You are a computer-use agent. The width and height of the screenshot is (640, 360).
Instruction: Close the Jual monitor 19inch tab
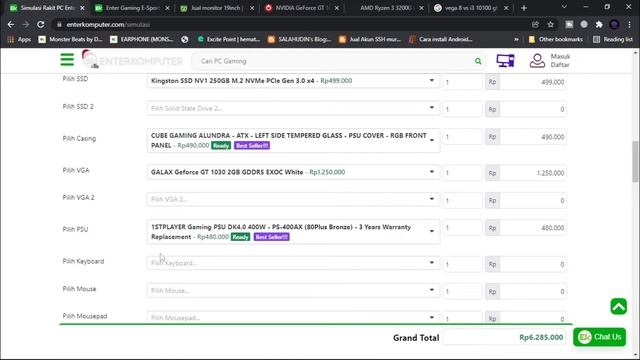click(252, 8)
